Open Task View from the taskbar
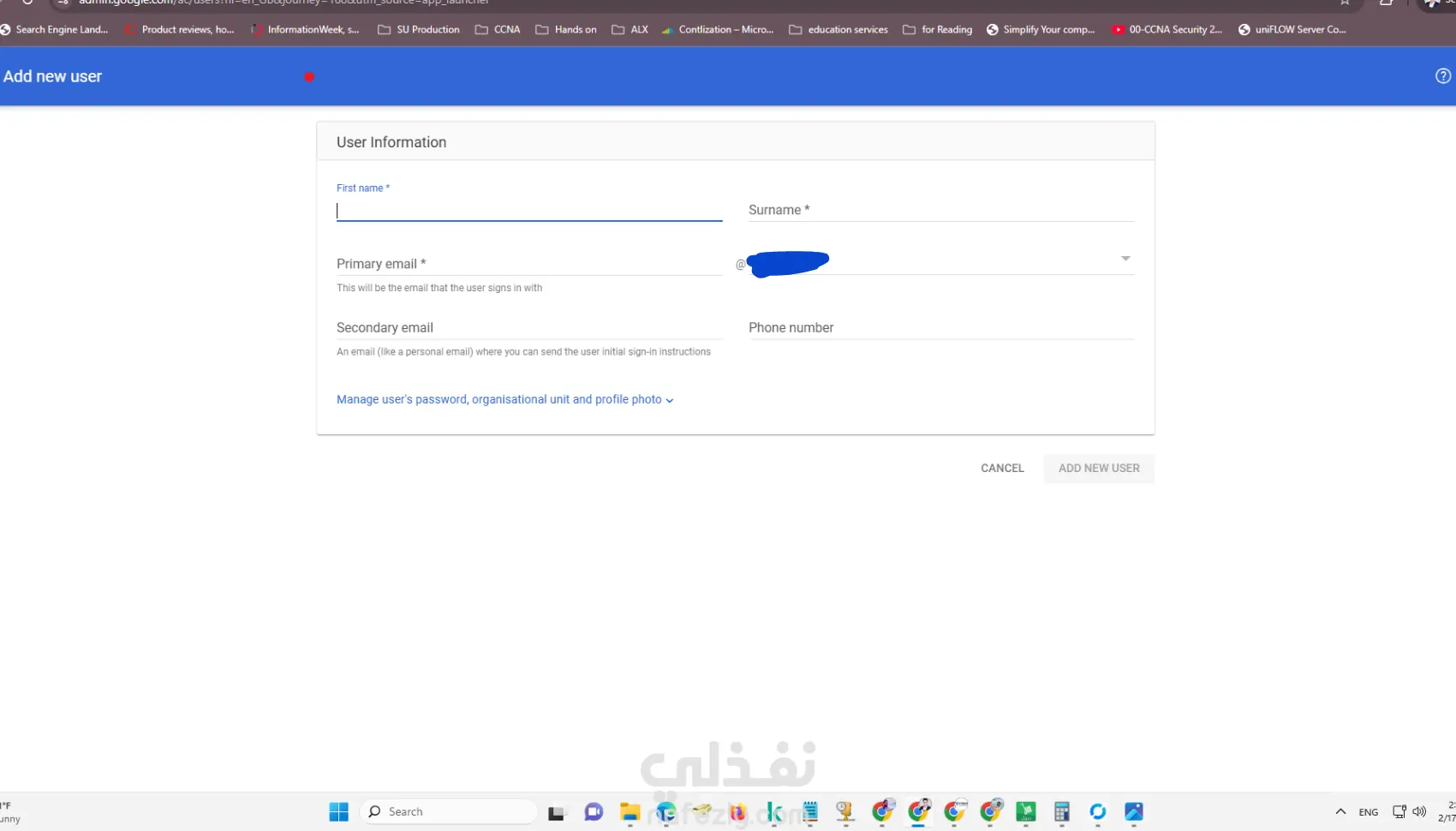Image resolution: width=1456 pixels, height=831 pixels. click(557, 812)
